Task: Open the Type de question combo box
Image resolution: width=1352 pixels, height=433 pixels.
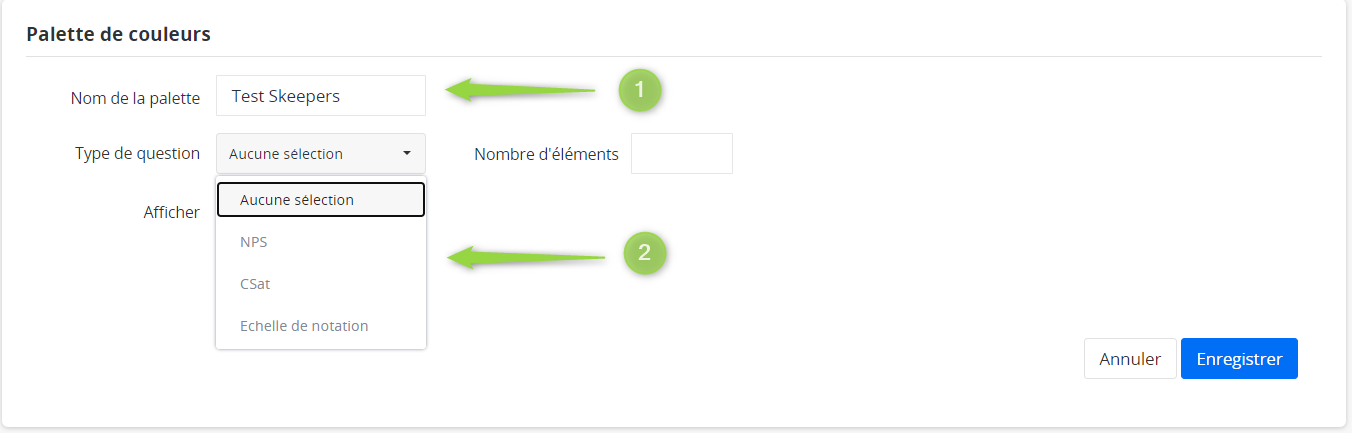Action: click(x=320, y=154)
